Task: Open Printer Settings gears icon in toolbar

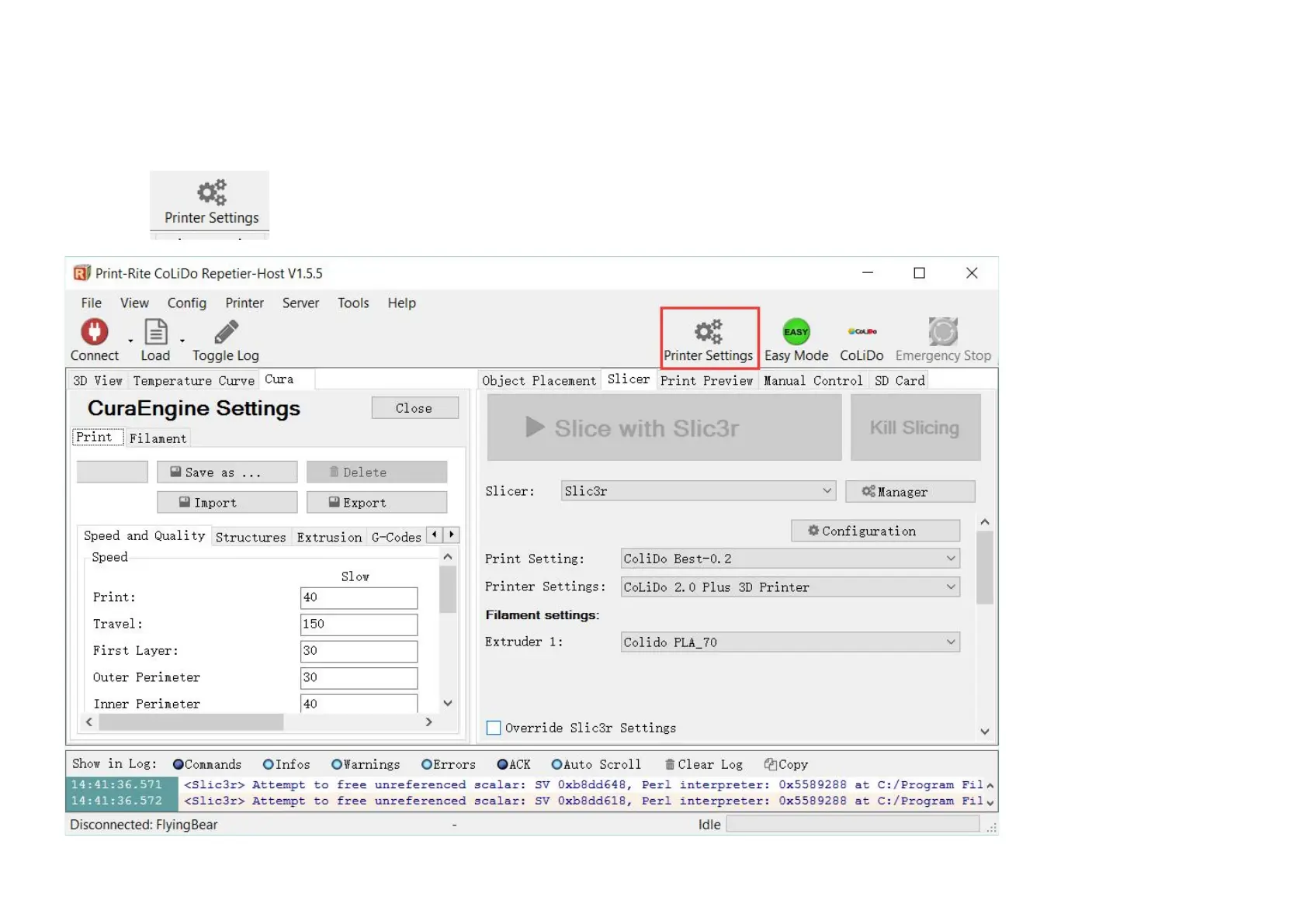Action: tap(709, 332)
